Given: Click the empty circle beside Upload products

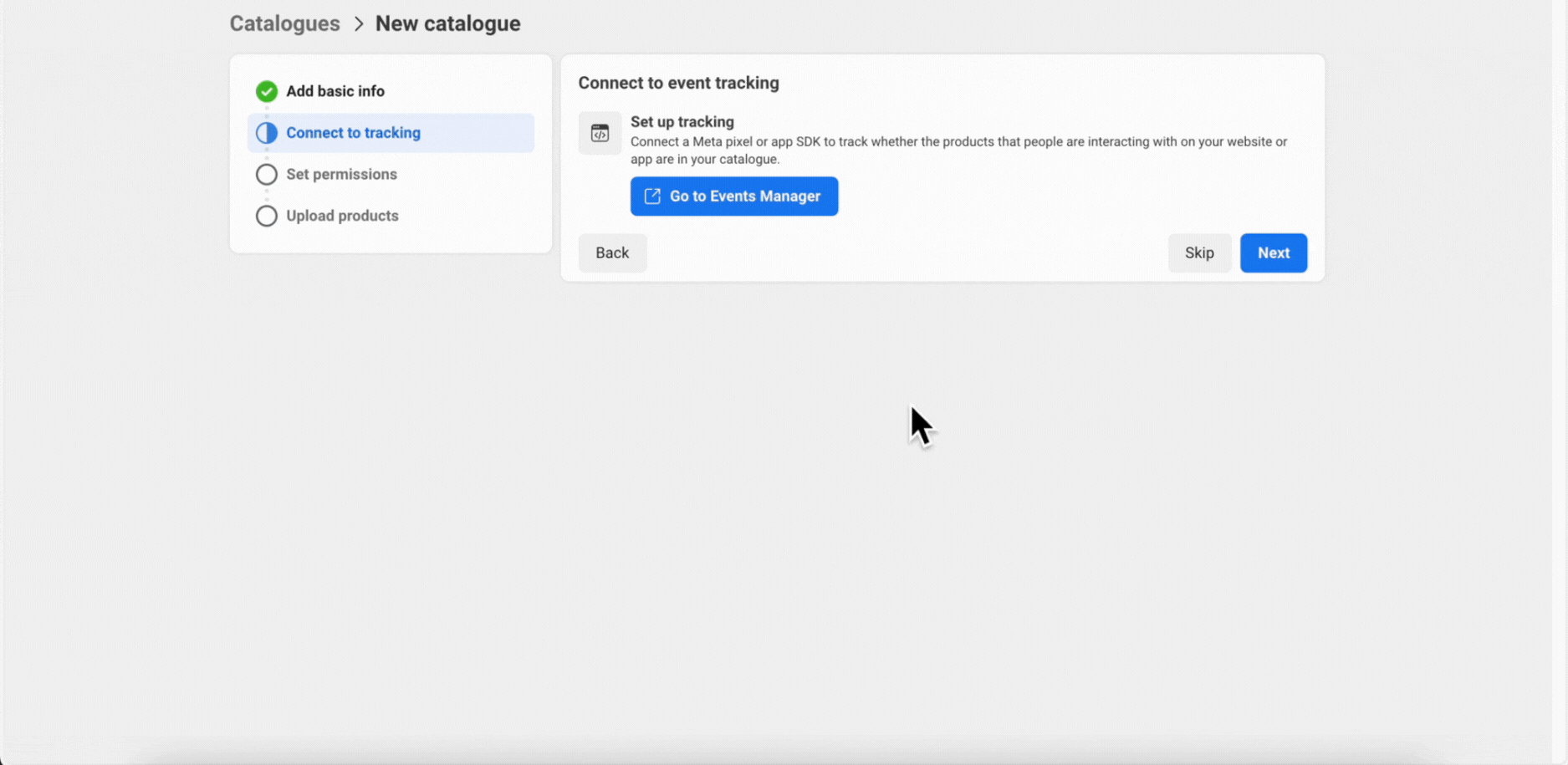Looking at the screenshot, I should click(x=267, y=216).
